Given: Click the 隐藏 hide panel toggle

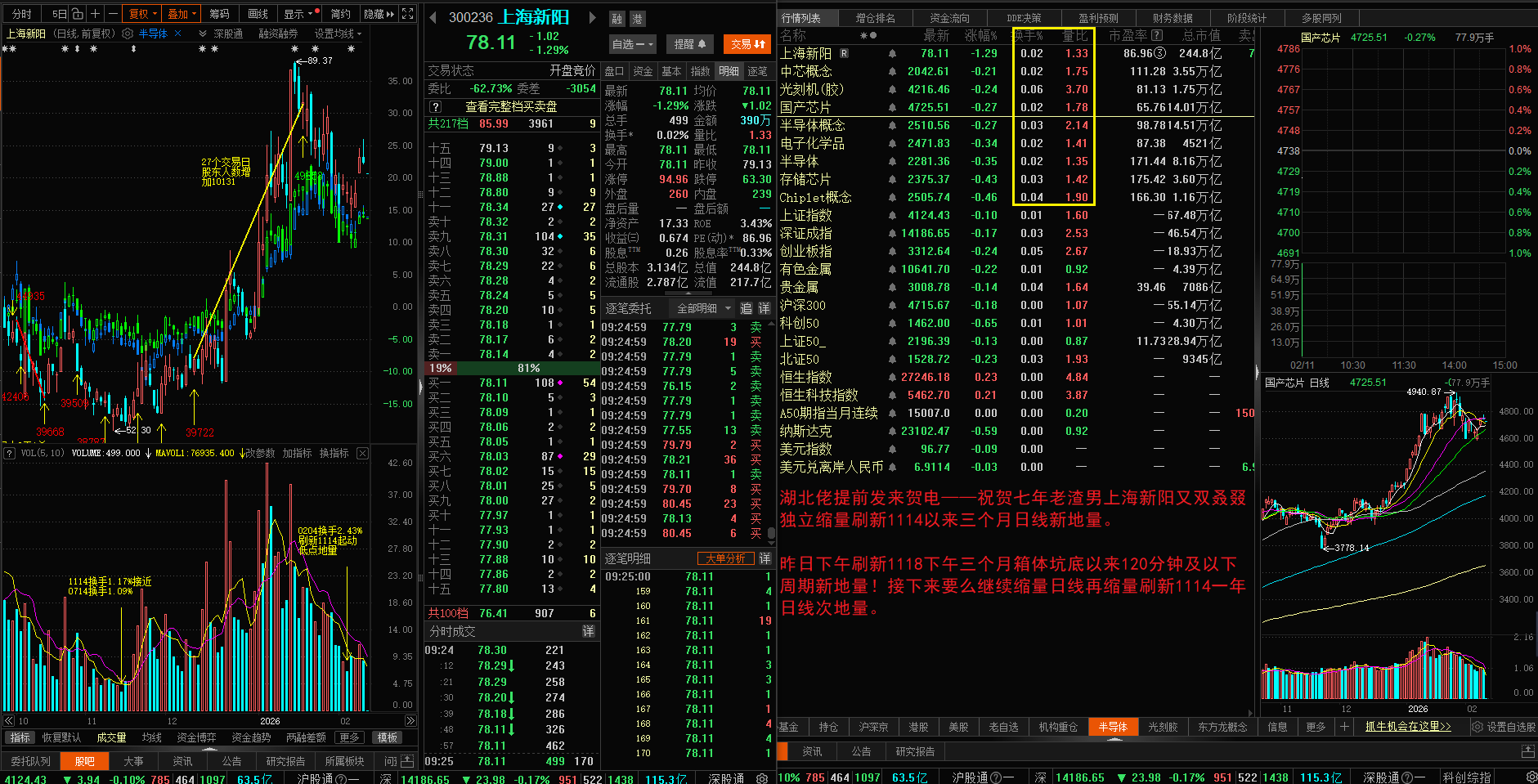Looking at the screenshot, I should coord(379,13).
